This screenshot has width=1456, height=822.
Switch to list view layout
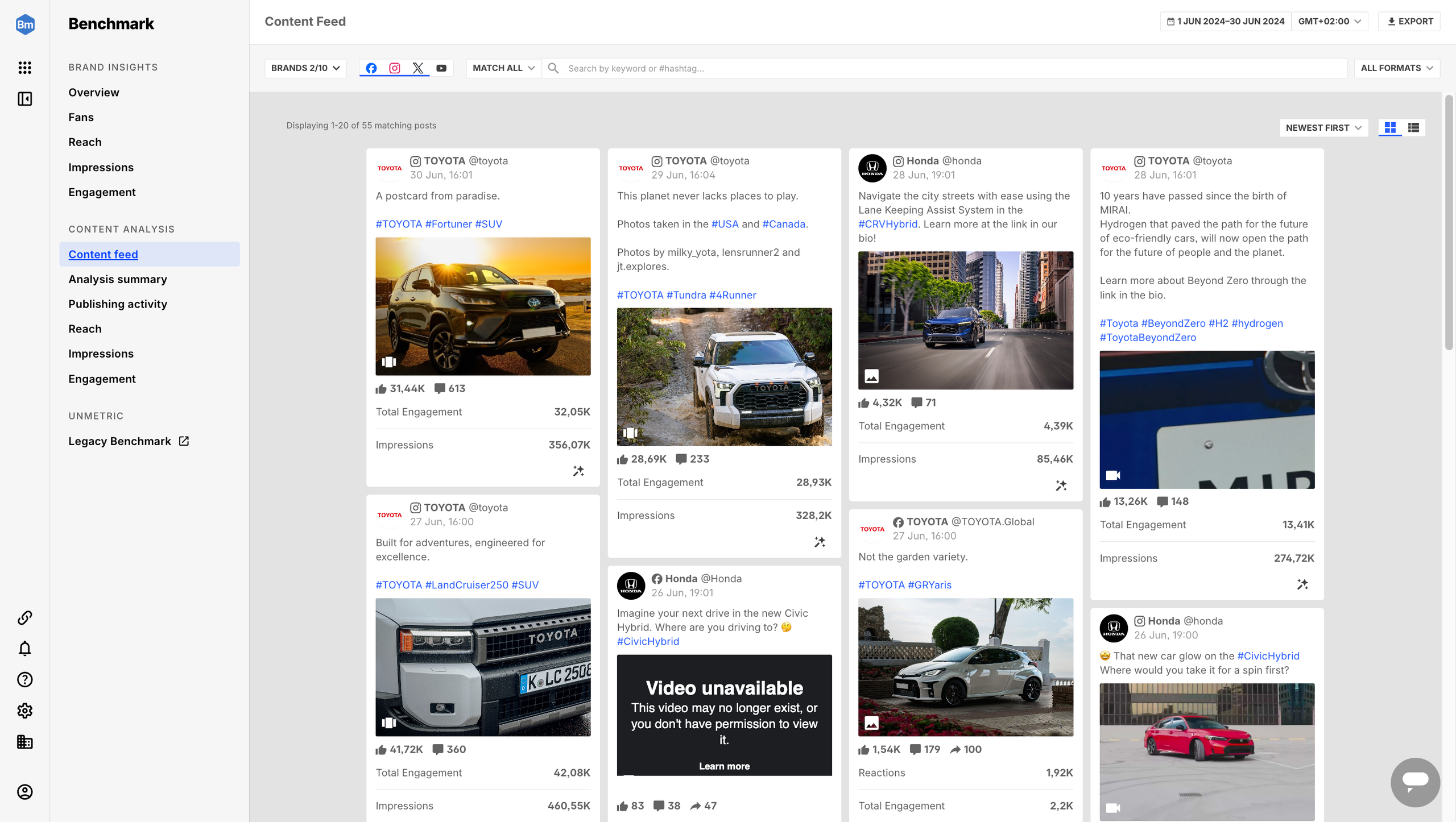coord(1414,128)
